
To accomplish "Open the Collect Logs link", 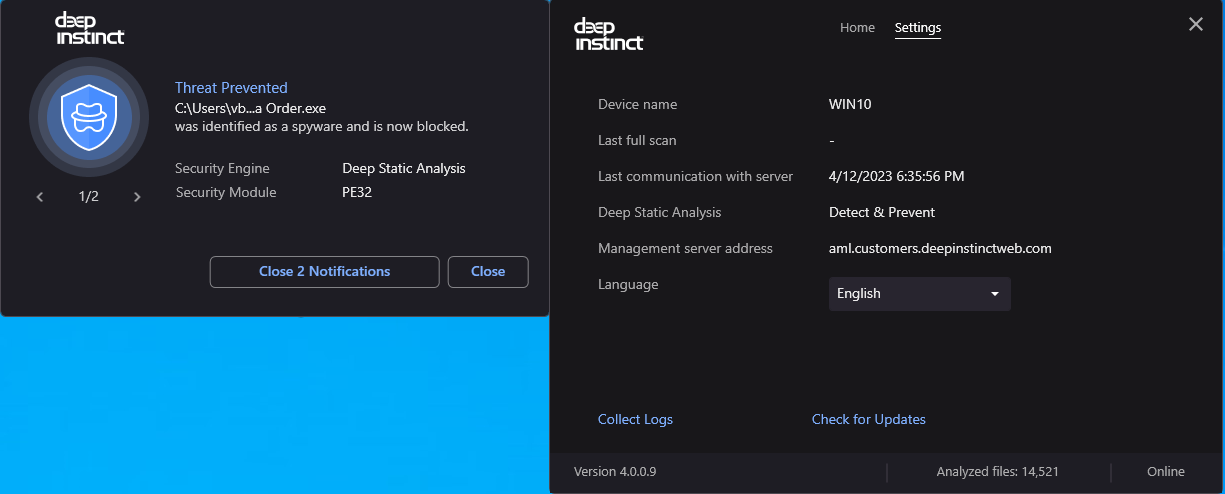I will tap(635, 420).
